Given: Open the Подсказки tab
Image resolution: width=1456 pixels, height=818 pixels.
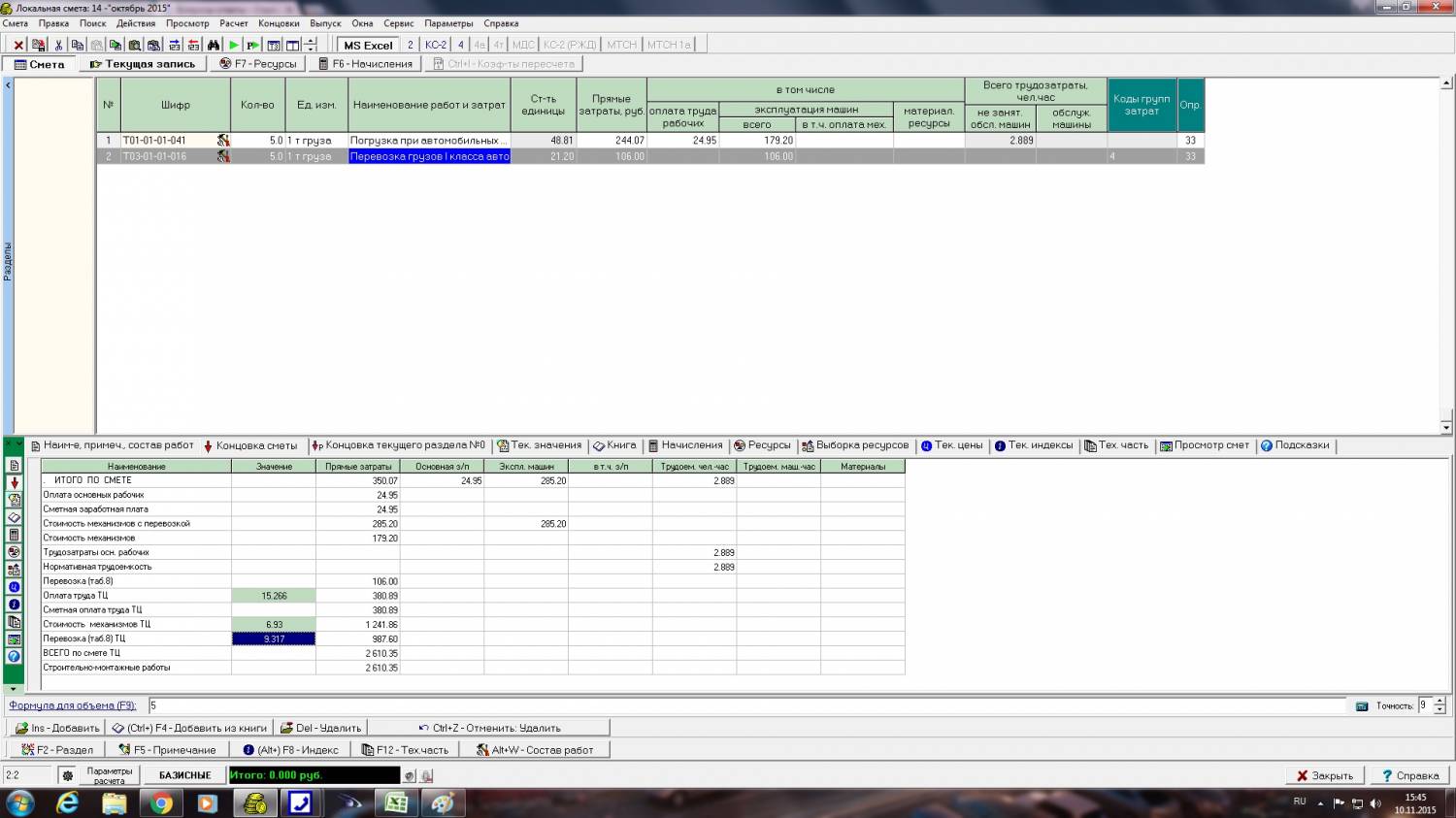Looking at the screenshot, I should point(1295,445).
